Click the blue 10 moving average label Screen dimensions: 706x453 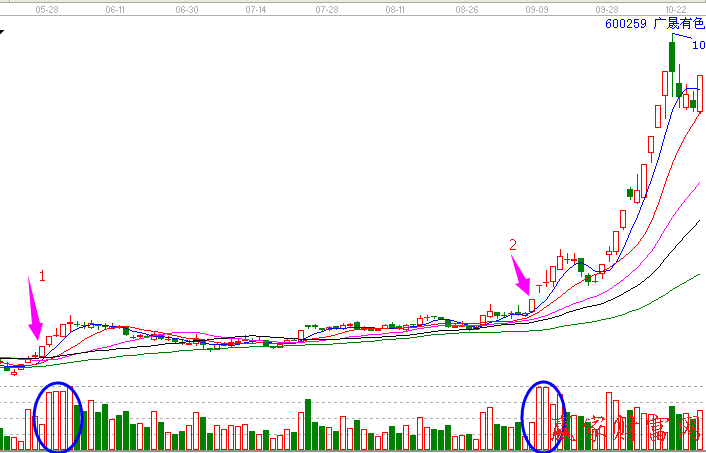tap(698, 45)
